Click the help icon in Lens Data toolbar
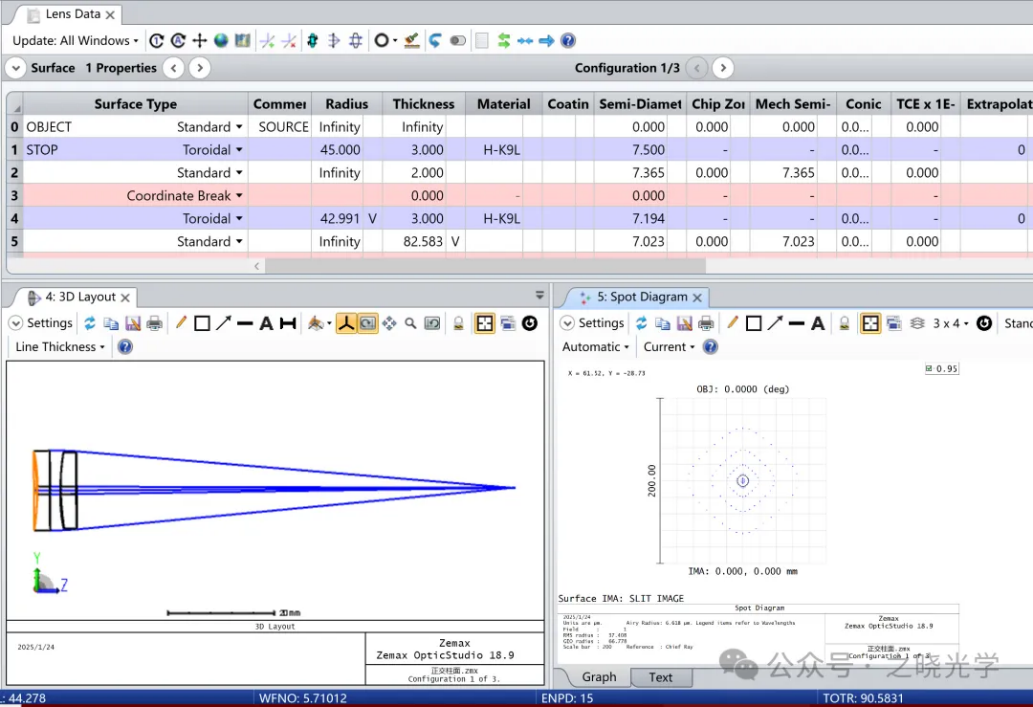 pos(568,41)
